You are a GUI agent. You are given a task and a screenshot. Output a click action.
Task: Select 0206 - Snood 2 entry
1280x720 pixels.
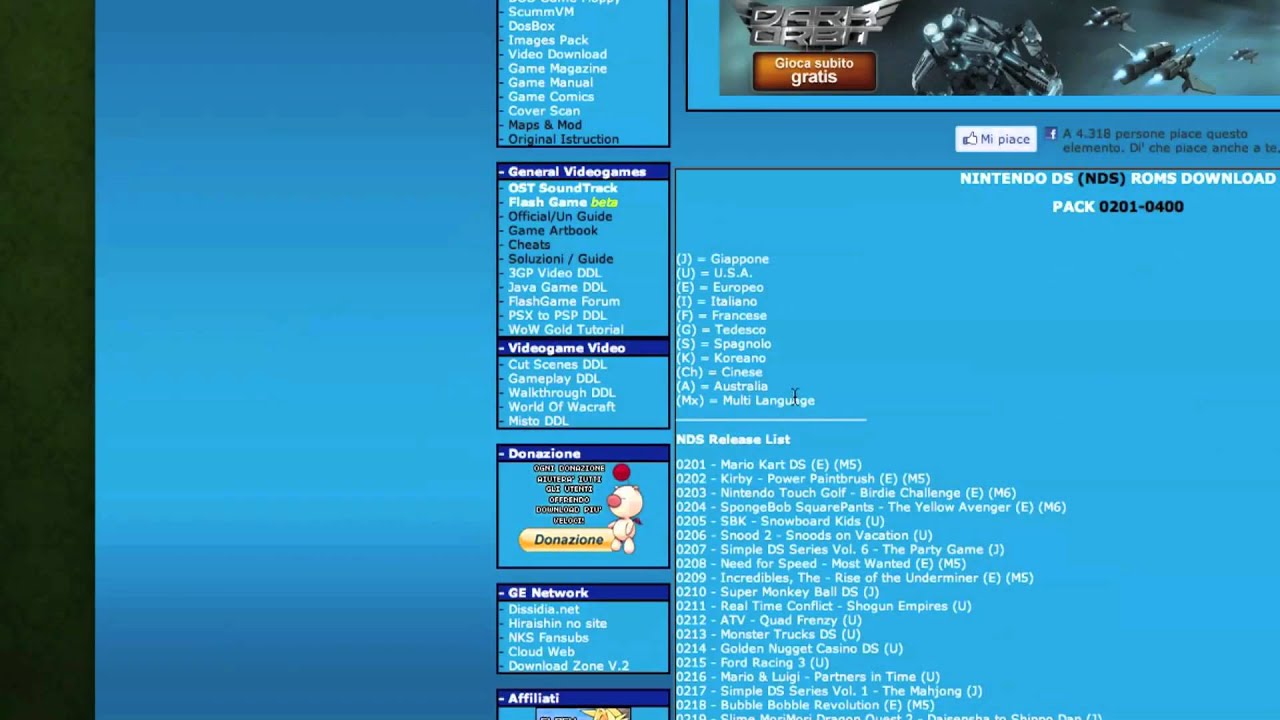804,535
